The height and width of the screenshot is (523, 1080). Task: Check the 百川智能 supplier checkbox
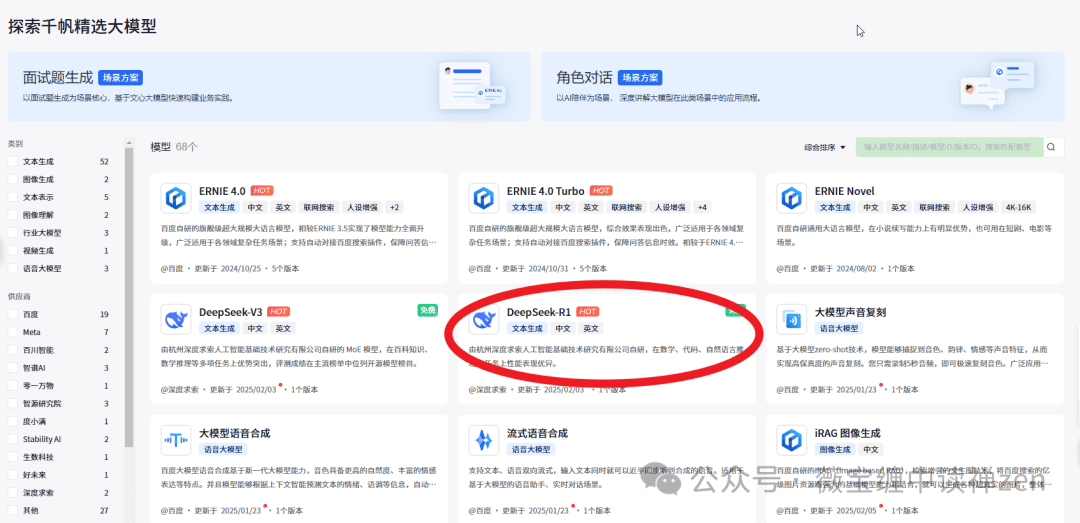[x=12, y=350]
